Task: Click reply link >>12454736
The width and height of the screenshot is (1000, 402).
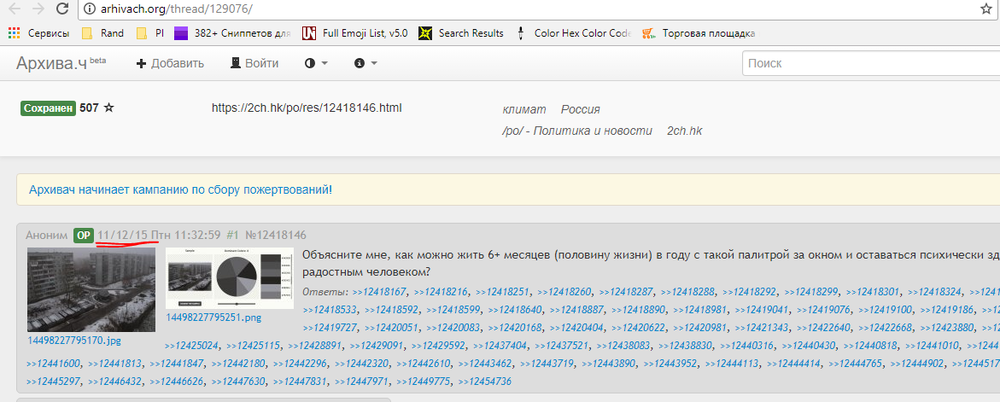Action: coord(485,382)
